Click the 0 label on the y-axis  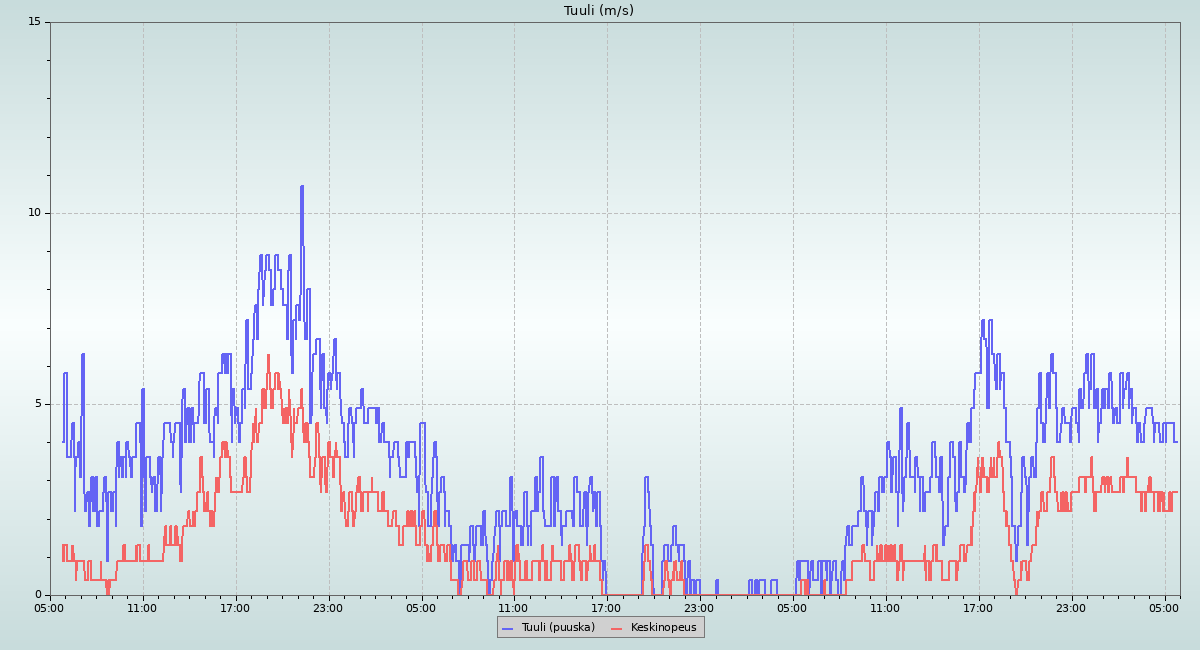[38, 595]
